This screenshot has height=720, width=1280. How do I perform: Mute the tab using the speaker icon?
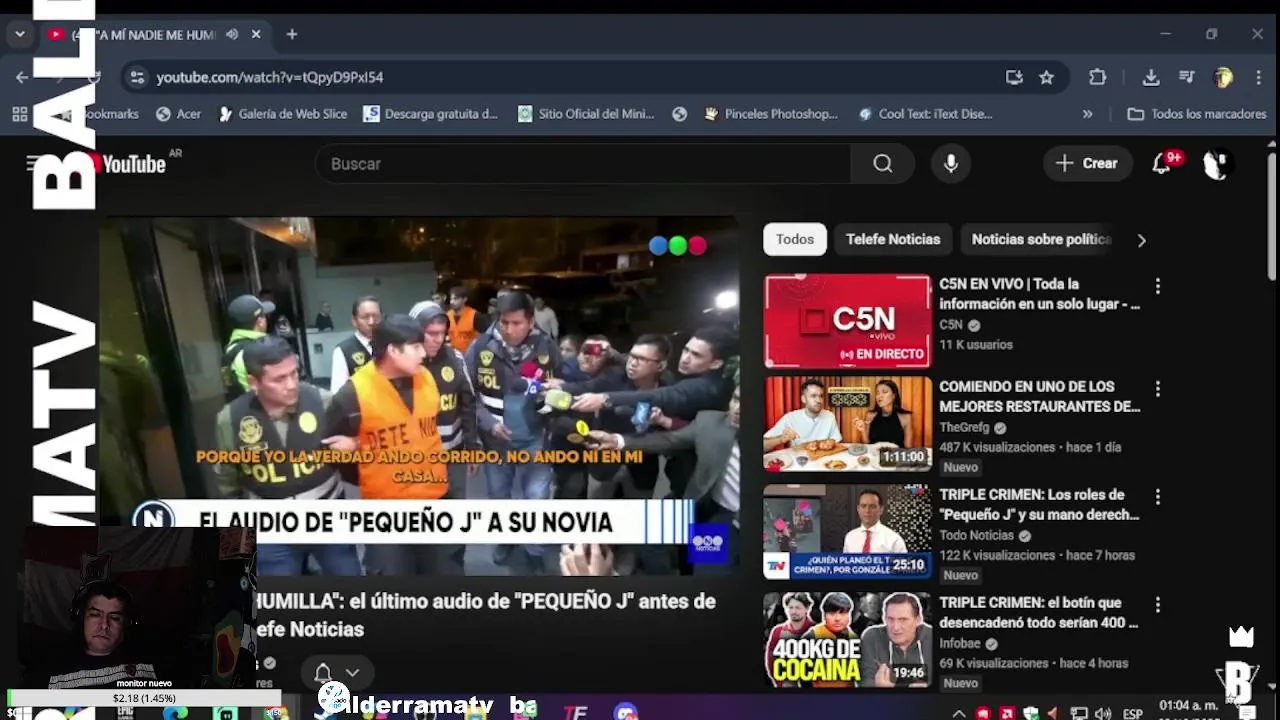pos(232,34)
